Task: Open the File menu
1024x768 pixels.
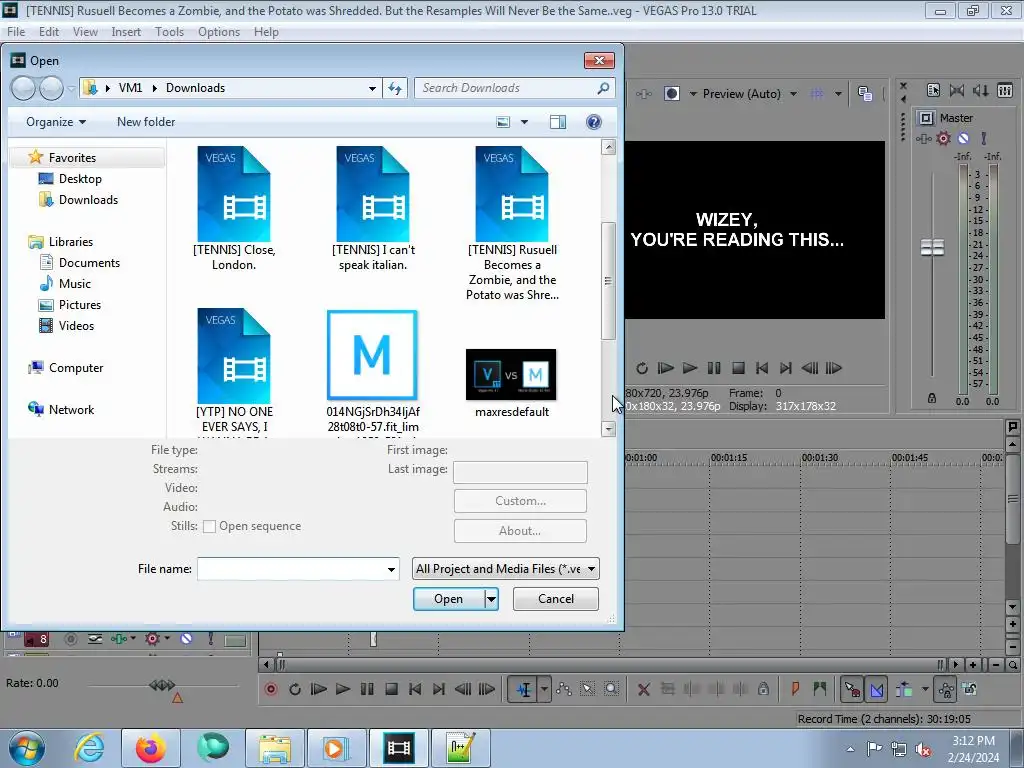Action: [16, 32]
